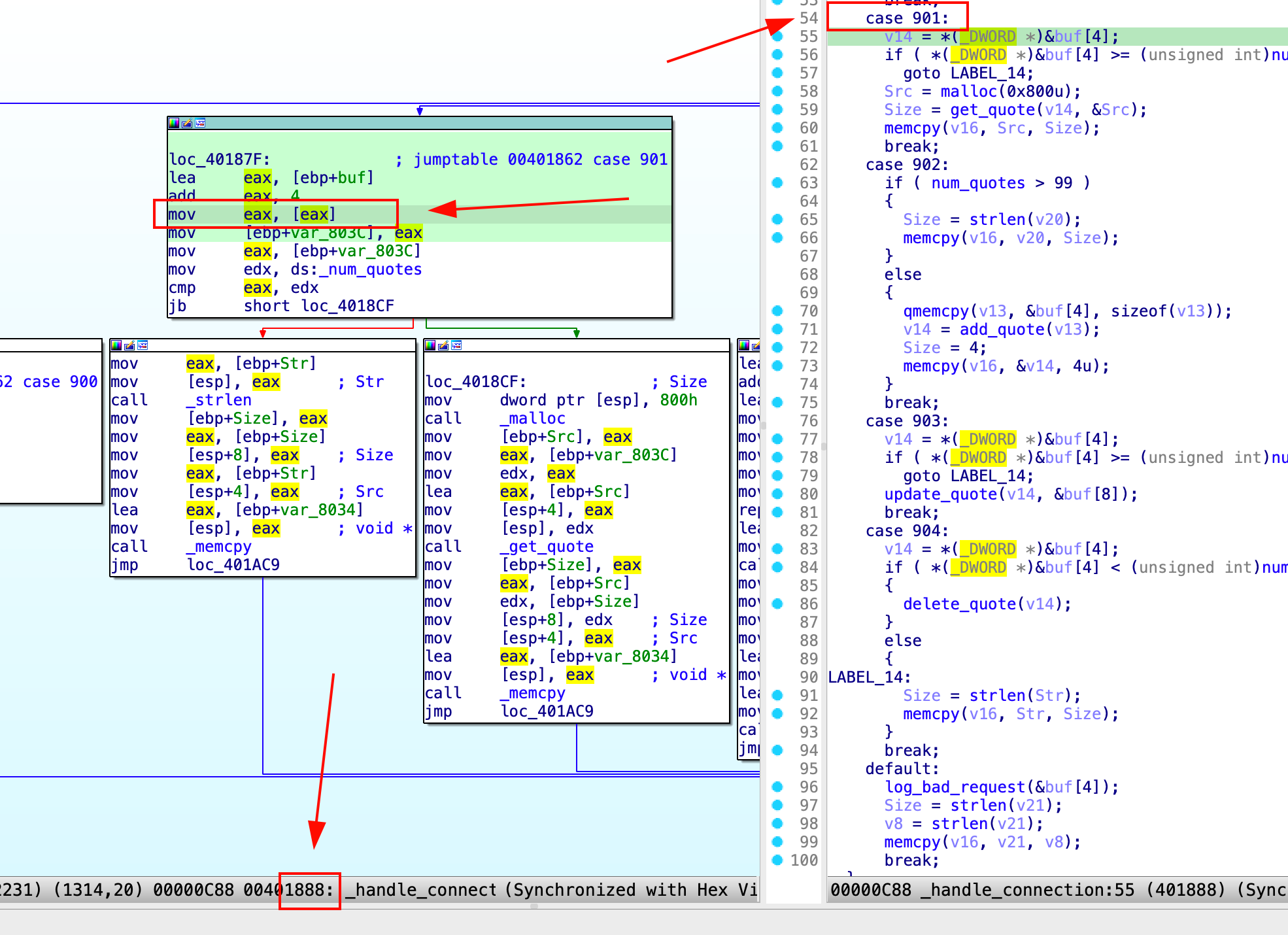Toggle breakpoint dot on line 71 add_quote
1288x935 pixels.
777,330
